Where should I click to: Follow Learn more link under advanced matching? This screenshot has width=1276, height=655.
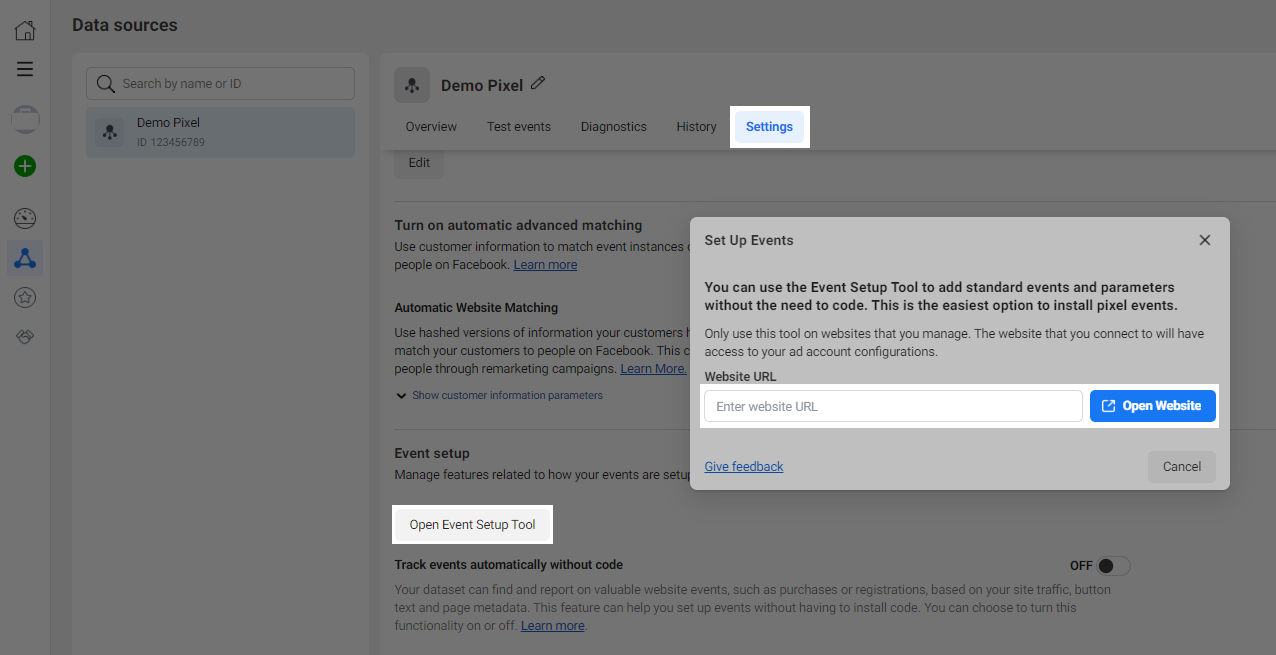point(545,265)
